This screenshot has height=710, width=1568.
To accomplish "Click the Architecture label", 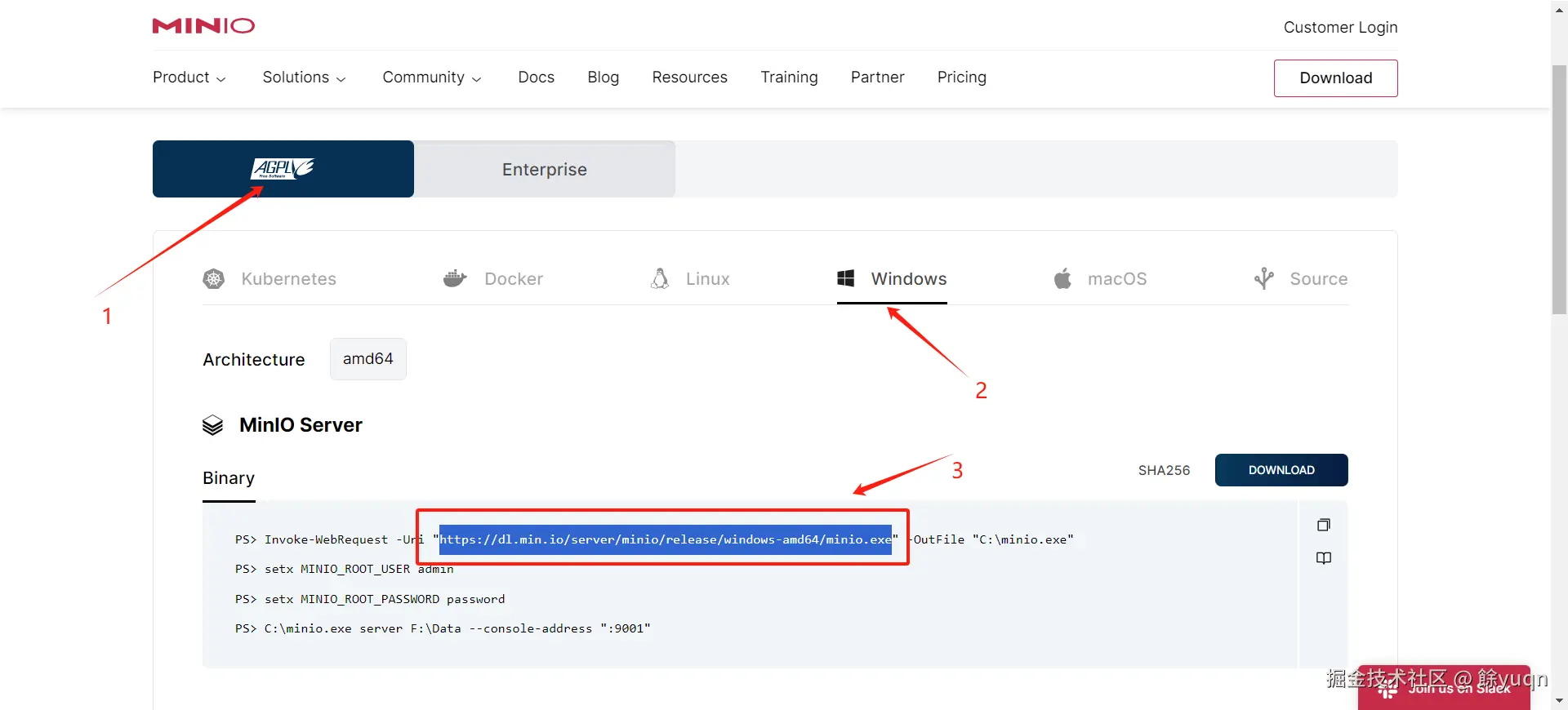I will coord(254,360).
